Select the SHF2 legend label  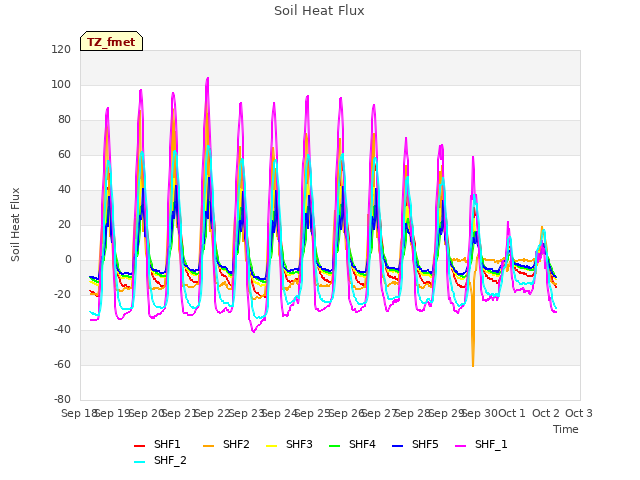[236, 444]
